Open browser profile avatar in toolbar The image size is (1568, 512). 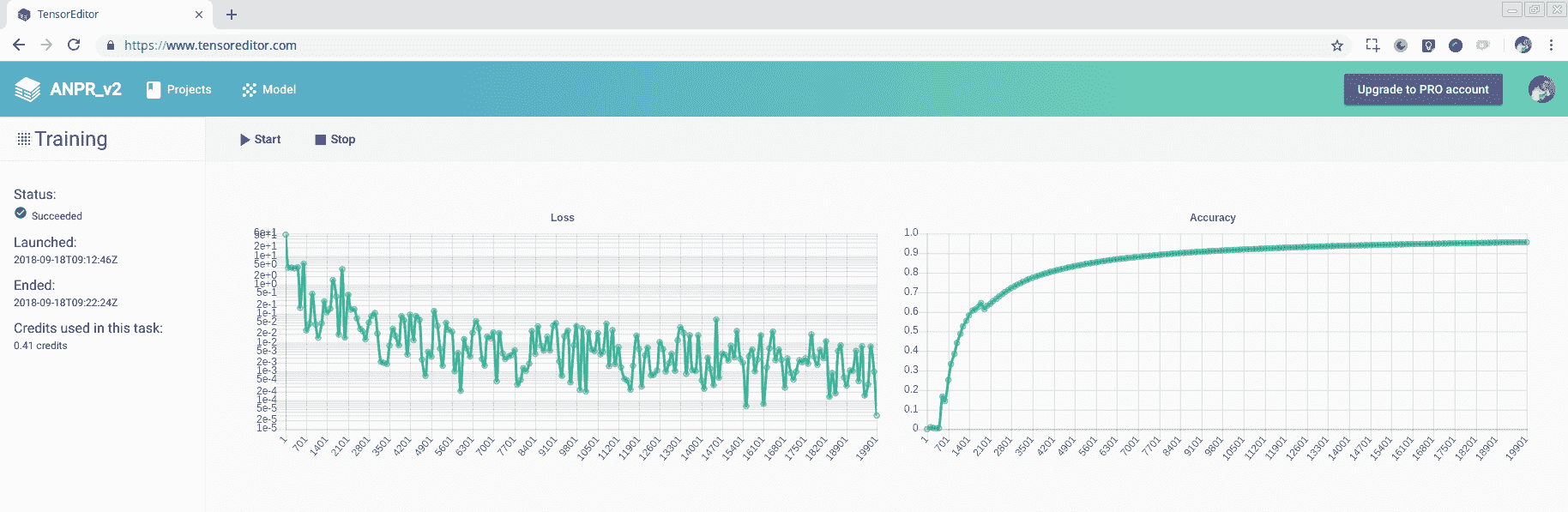[1523, 45]
